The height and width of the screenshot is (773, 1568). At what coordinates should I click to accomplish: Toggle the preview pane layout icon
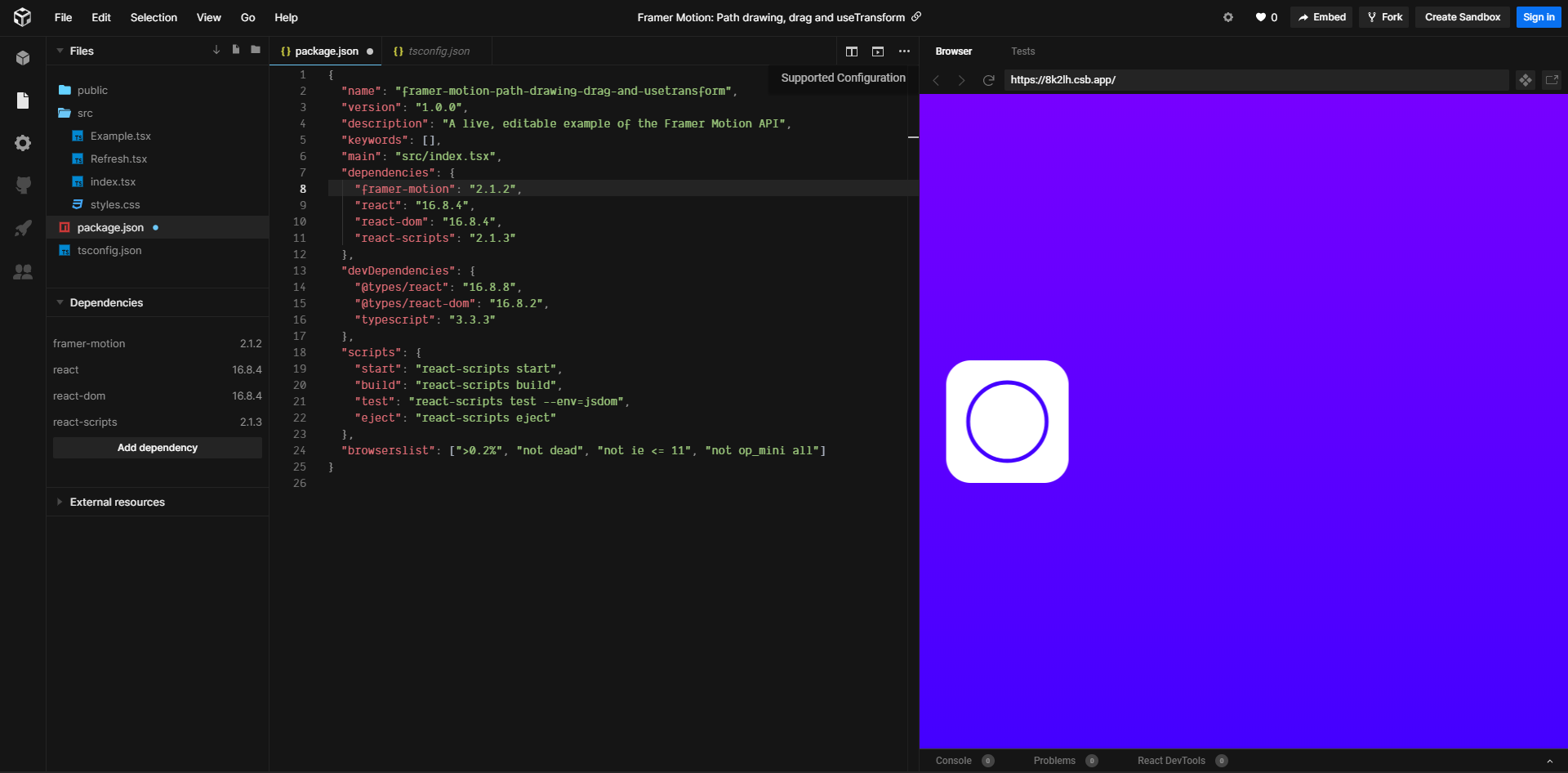pos(878,51)
